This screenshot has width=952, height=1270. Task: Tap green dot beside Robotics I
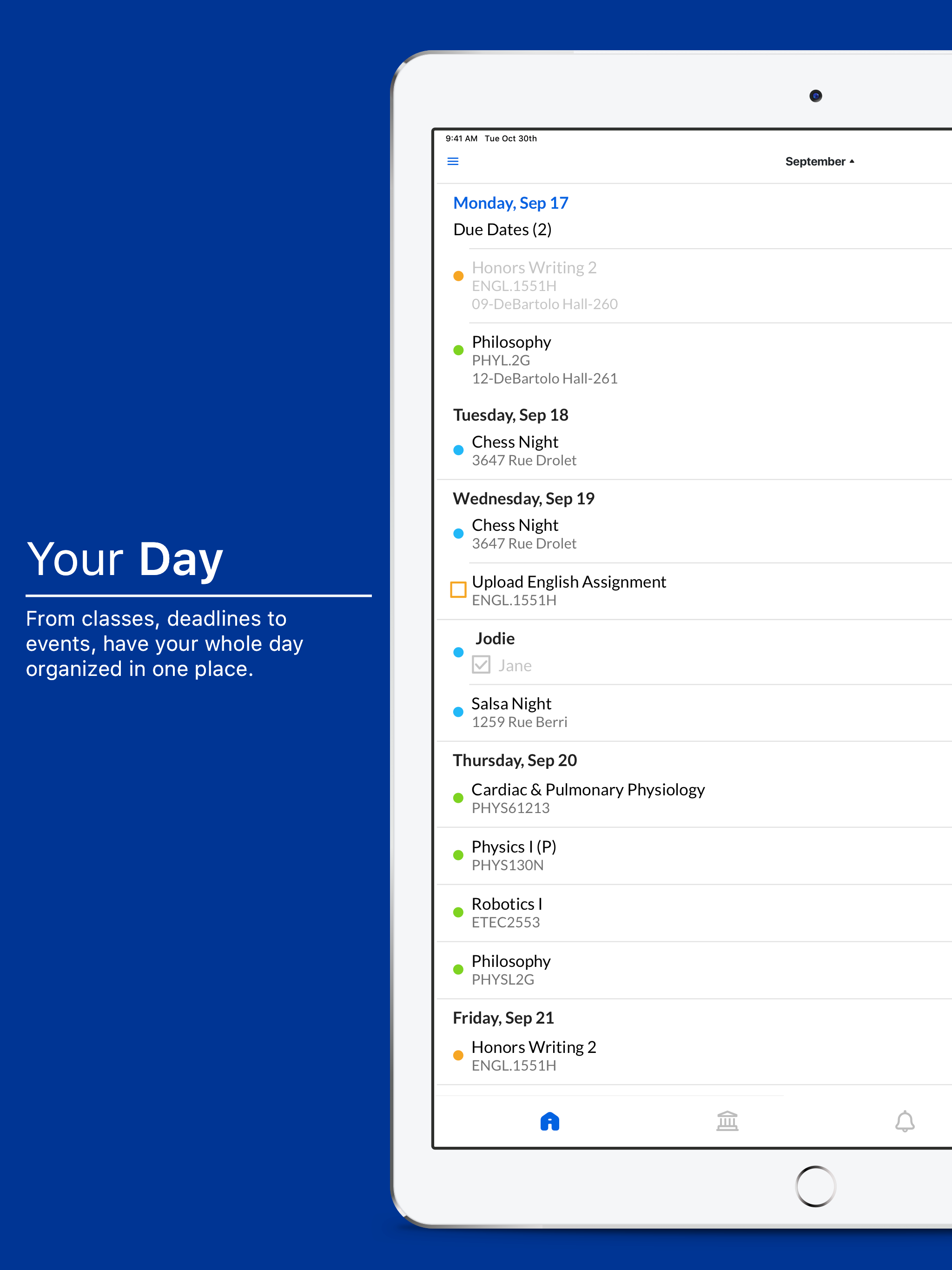[458, 913]
